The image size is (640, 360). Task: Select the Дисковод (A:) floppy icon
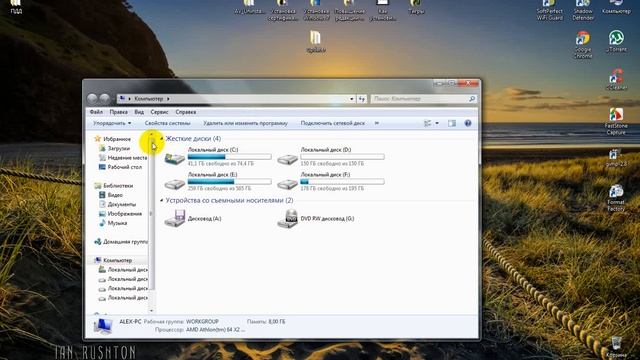[x=175, y=218]
